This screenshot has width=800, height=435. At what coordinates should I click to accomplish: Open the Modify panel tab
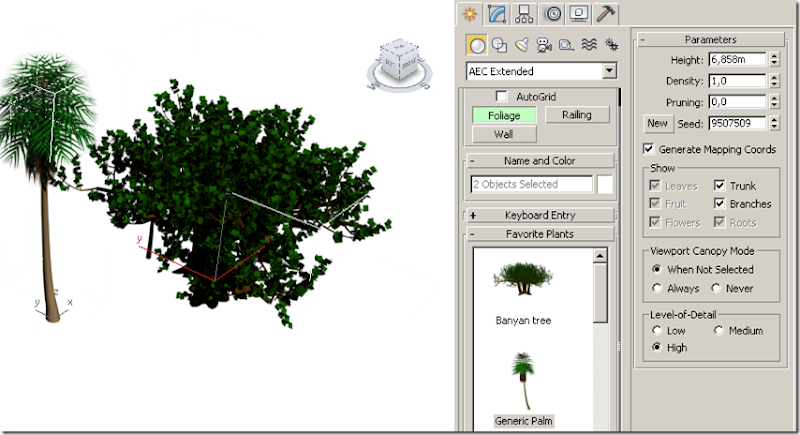[496, 14]
